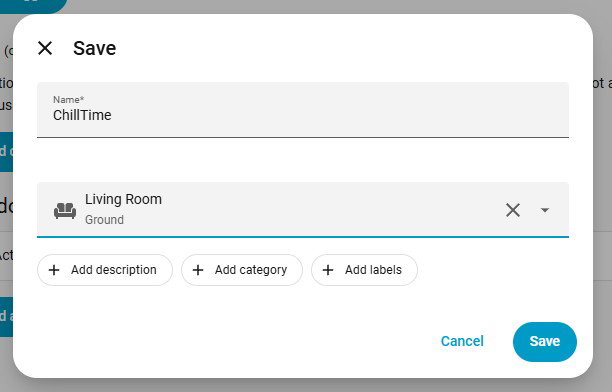Click the partially hidden blue button at the lower-left edge

pos(6,317)
